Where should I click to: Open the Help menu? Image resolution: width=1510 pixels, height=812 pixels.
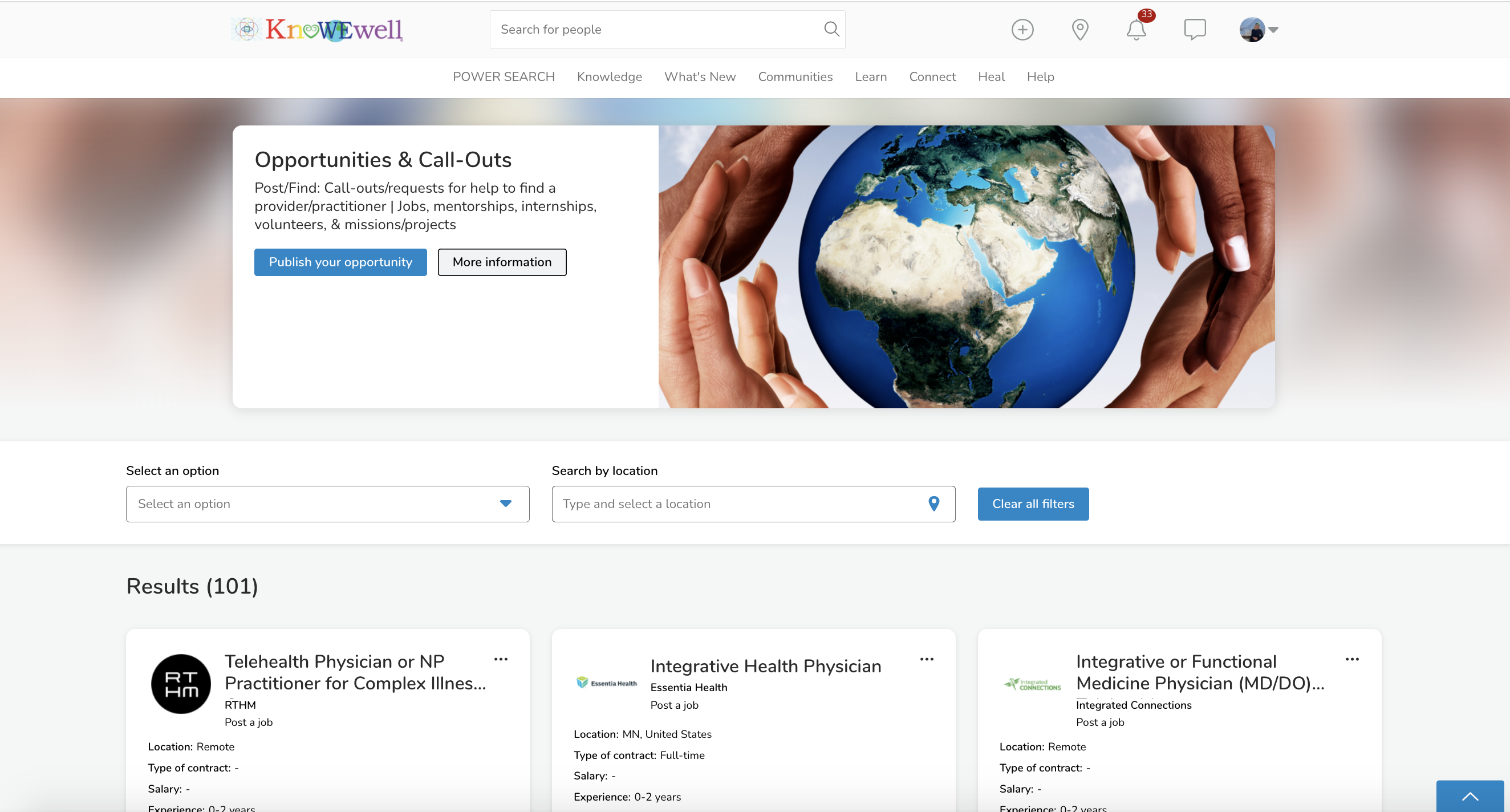click(x=1041, y=77)
